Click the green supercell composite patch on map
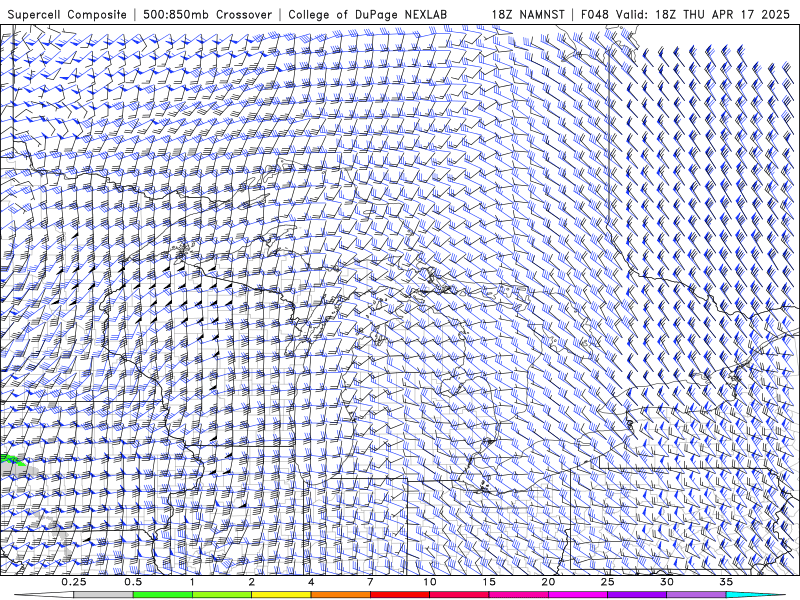The image size is (800, 600). [11, 460]
